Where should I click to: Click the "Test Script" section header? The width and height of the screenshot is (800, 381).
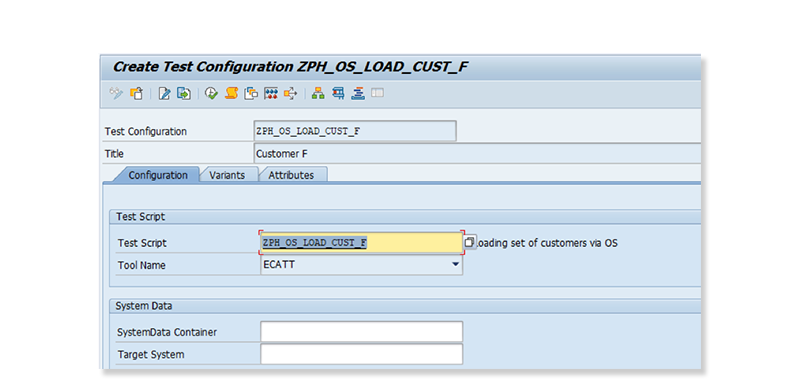coord(140,217)
